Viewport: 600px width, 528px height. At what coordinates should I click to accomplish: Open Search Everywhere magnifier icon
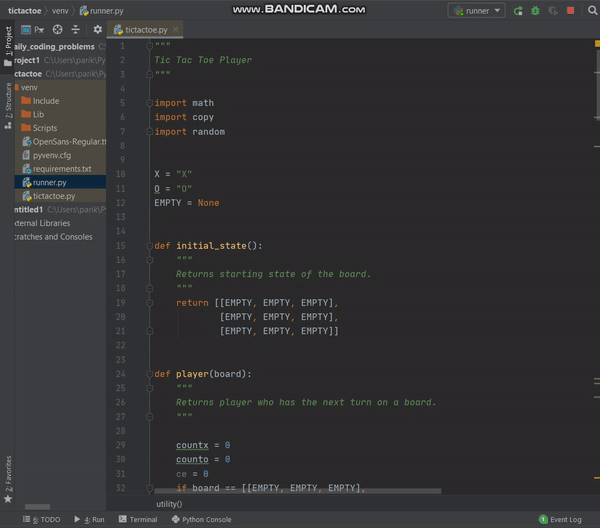tap(592, 11)
